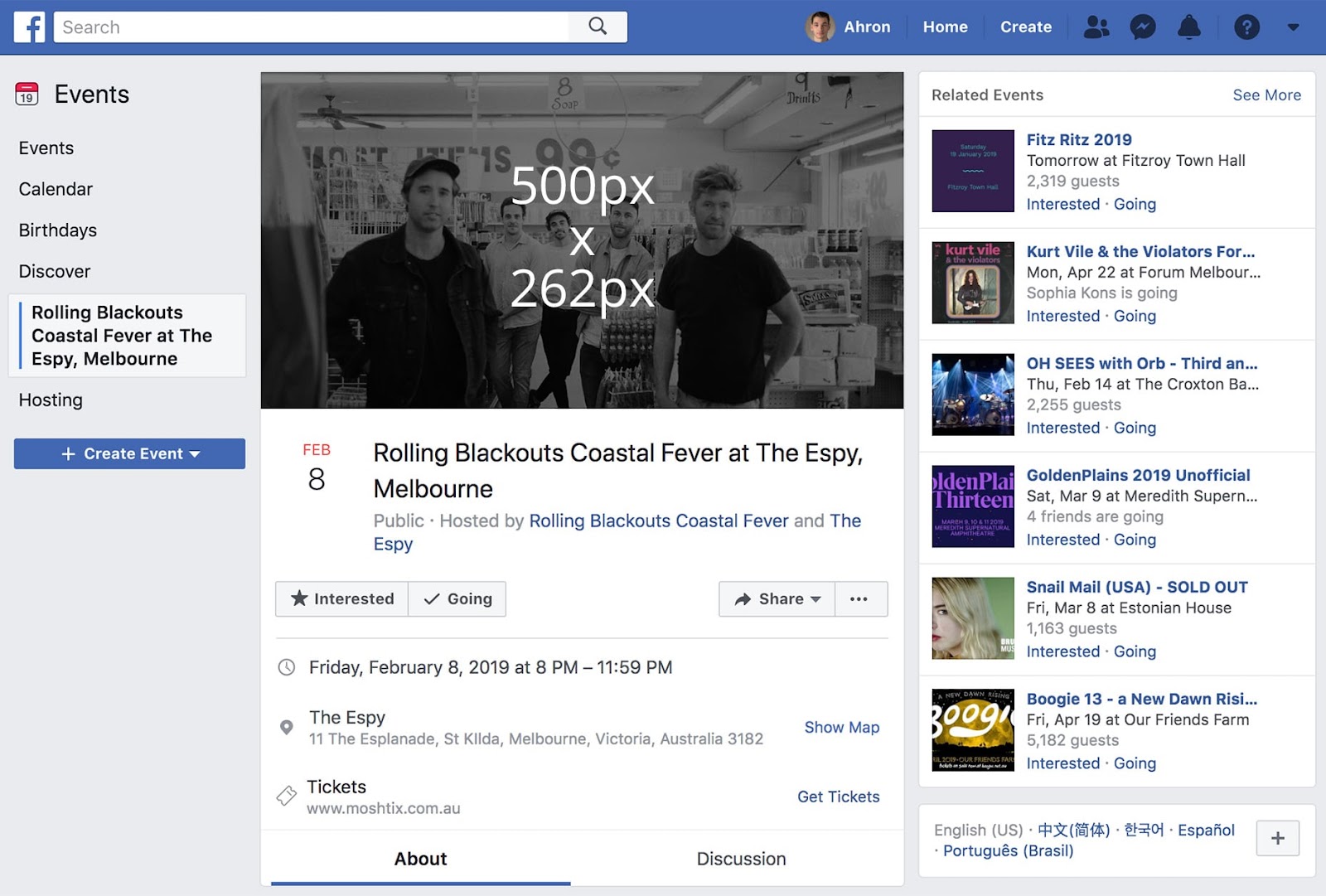Click GoldenPlains Thirteen thumbnail
1326x896 pixels.
(x=973, y=506)
